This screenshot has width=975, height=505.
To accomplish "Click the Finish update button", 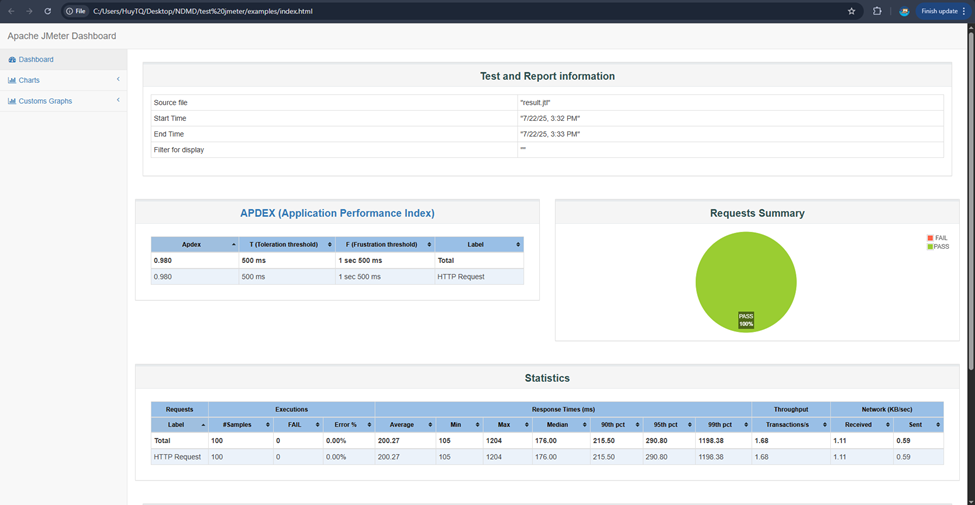I will [940, 11].
